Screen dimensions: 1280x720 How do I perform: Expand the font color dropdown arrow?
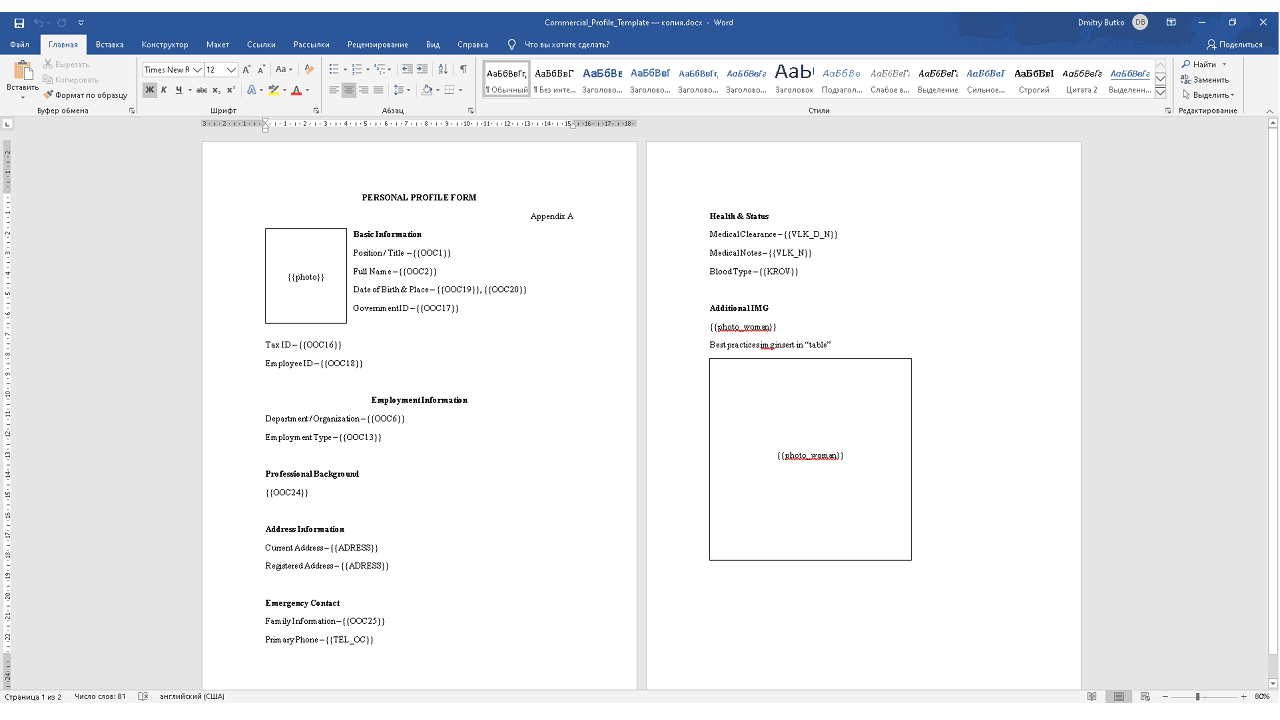pos(308,90)
